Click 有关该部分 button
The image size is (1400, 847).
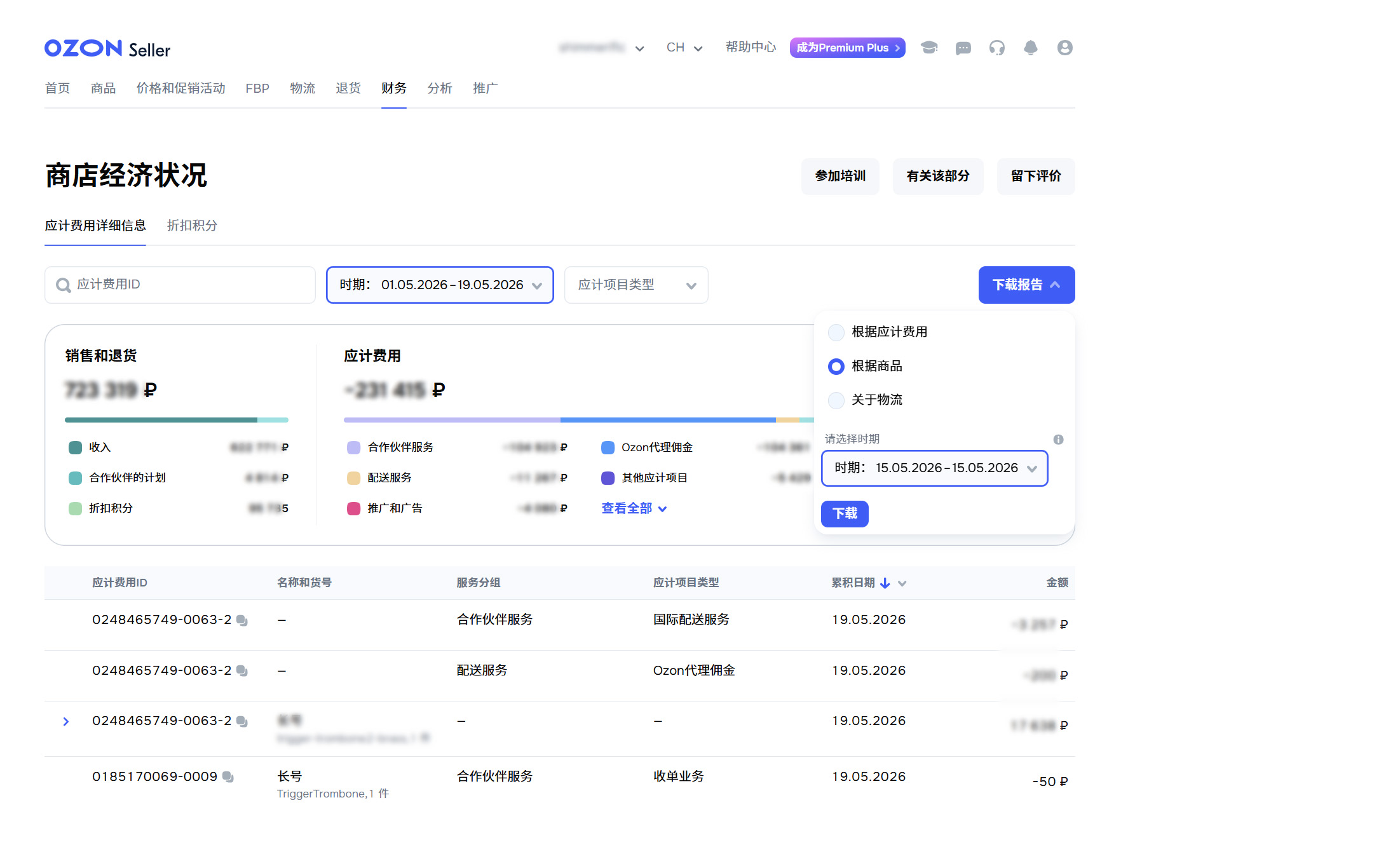(x=937, y=176)
